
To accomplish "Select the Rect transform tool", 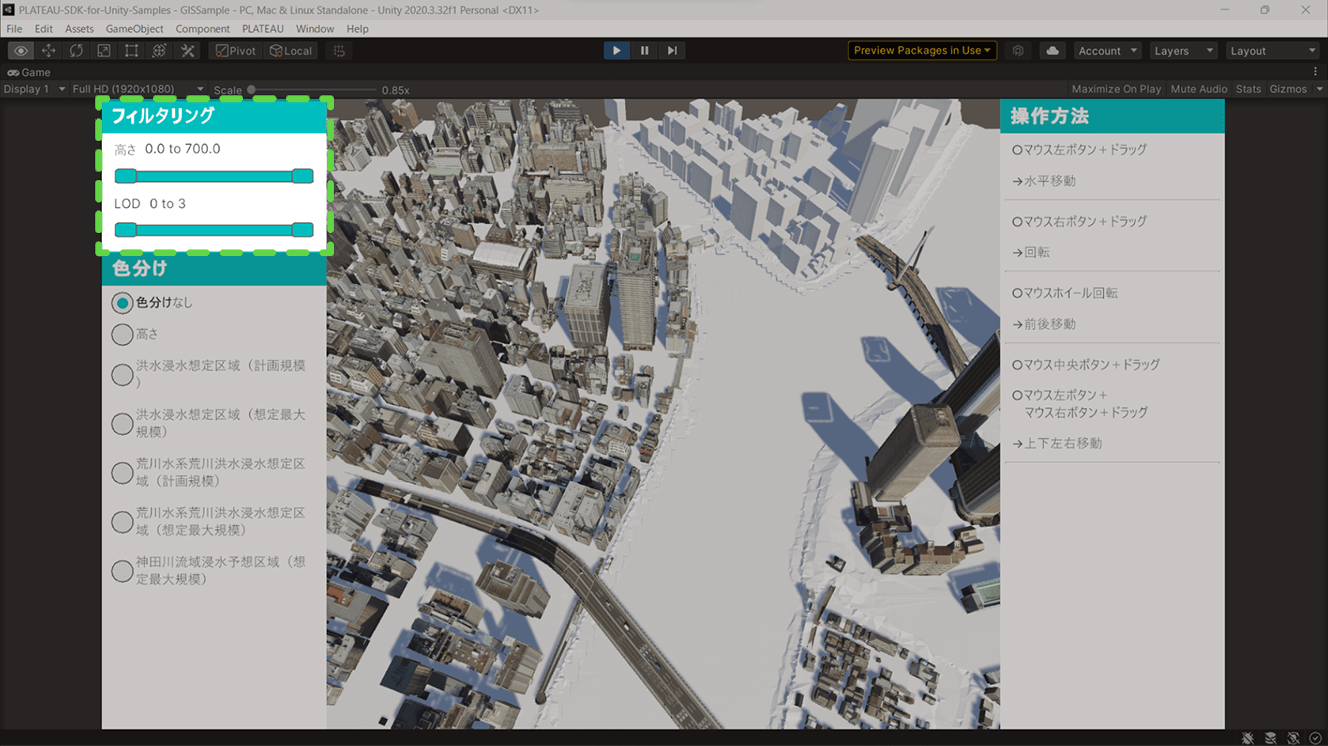I will click(131, 51).
